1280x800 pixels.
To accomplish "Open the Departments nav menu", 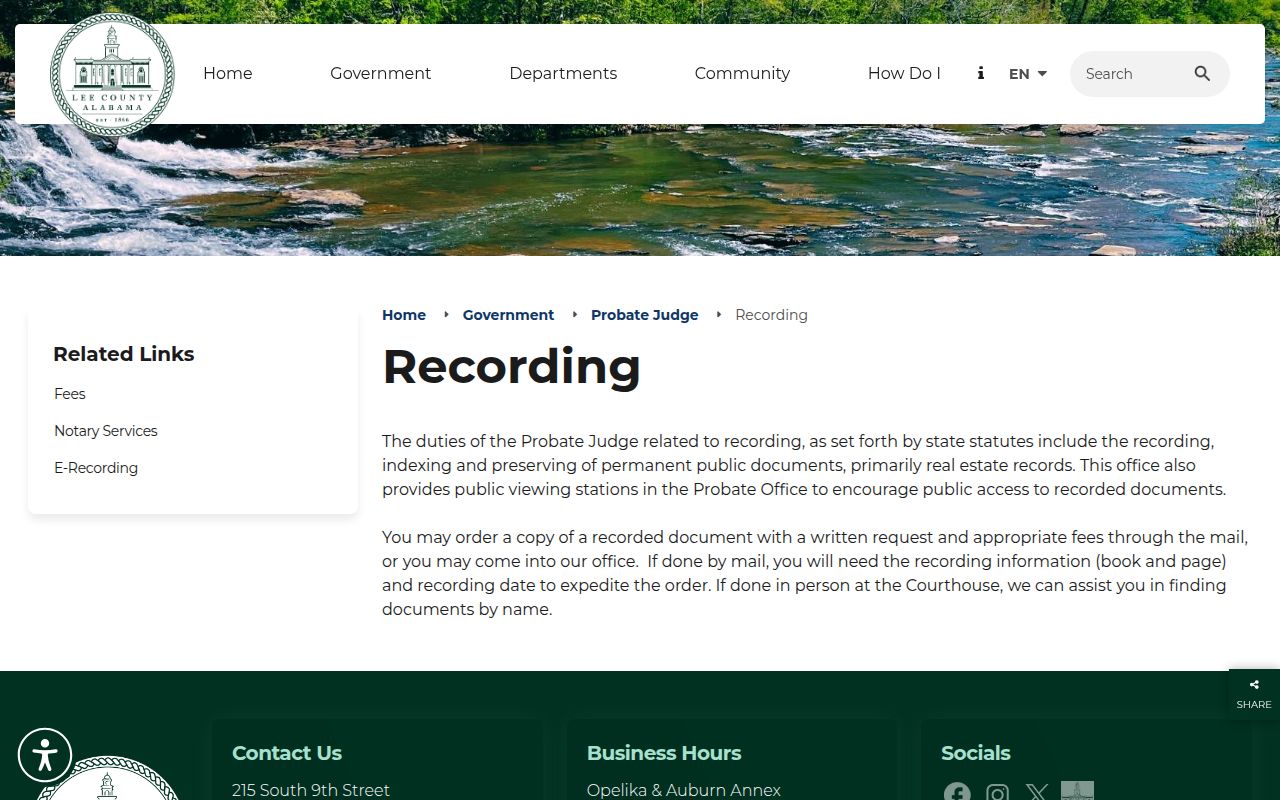I will pyautogui.click(x=563, y=73).
